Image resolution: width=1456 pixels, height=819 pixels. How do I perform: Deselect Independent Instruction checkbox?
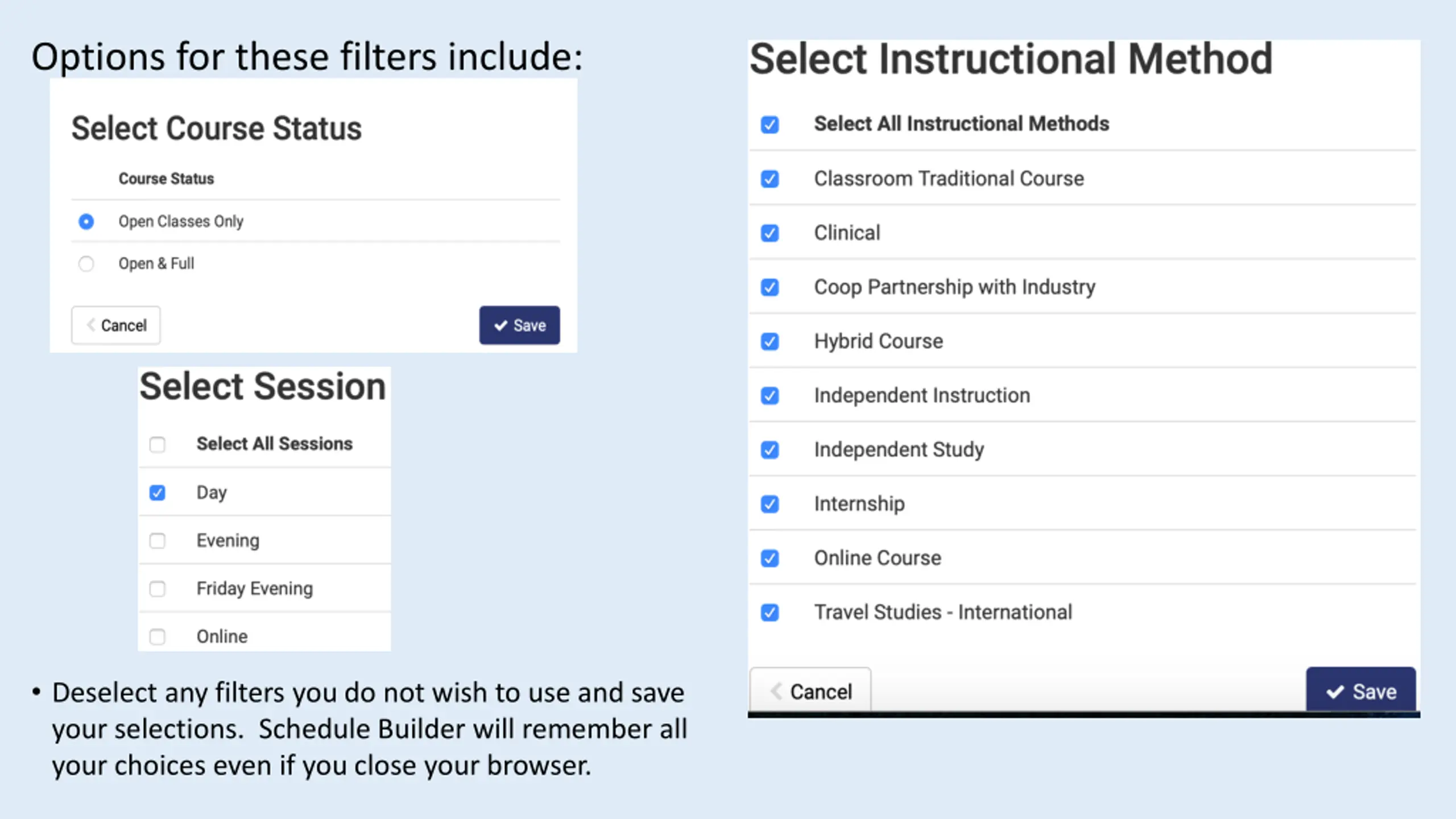click(x=770, y=396)
